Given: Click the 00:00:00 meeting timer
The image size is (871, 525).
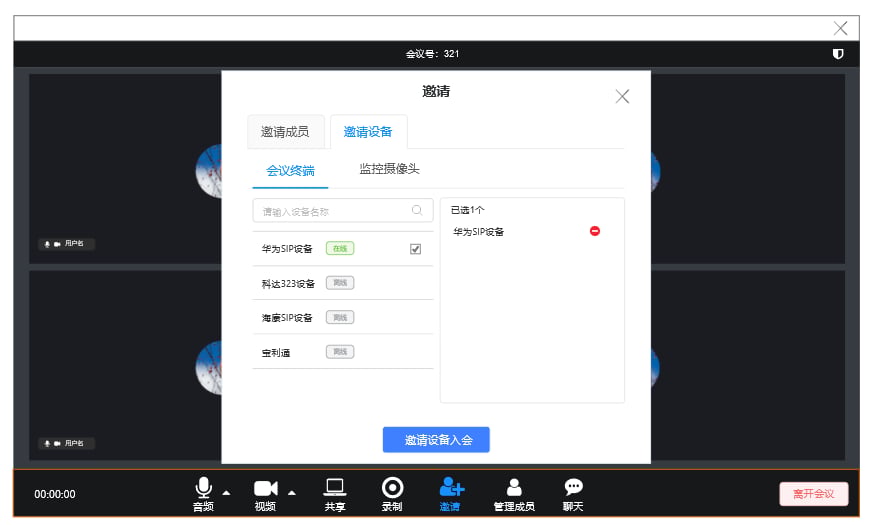Looking at the screenshot, I should (x=54, y=494).
